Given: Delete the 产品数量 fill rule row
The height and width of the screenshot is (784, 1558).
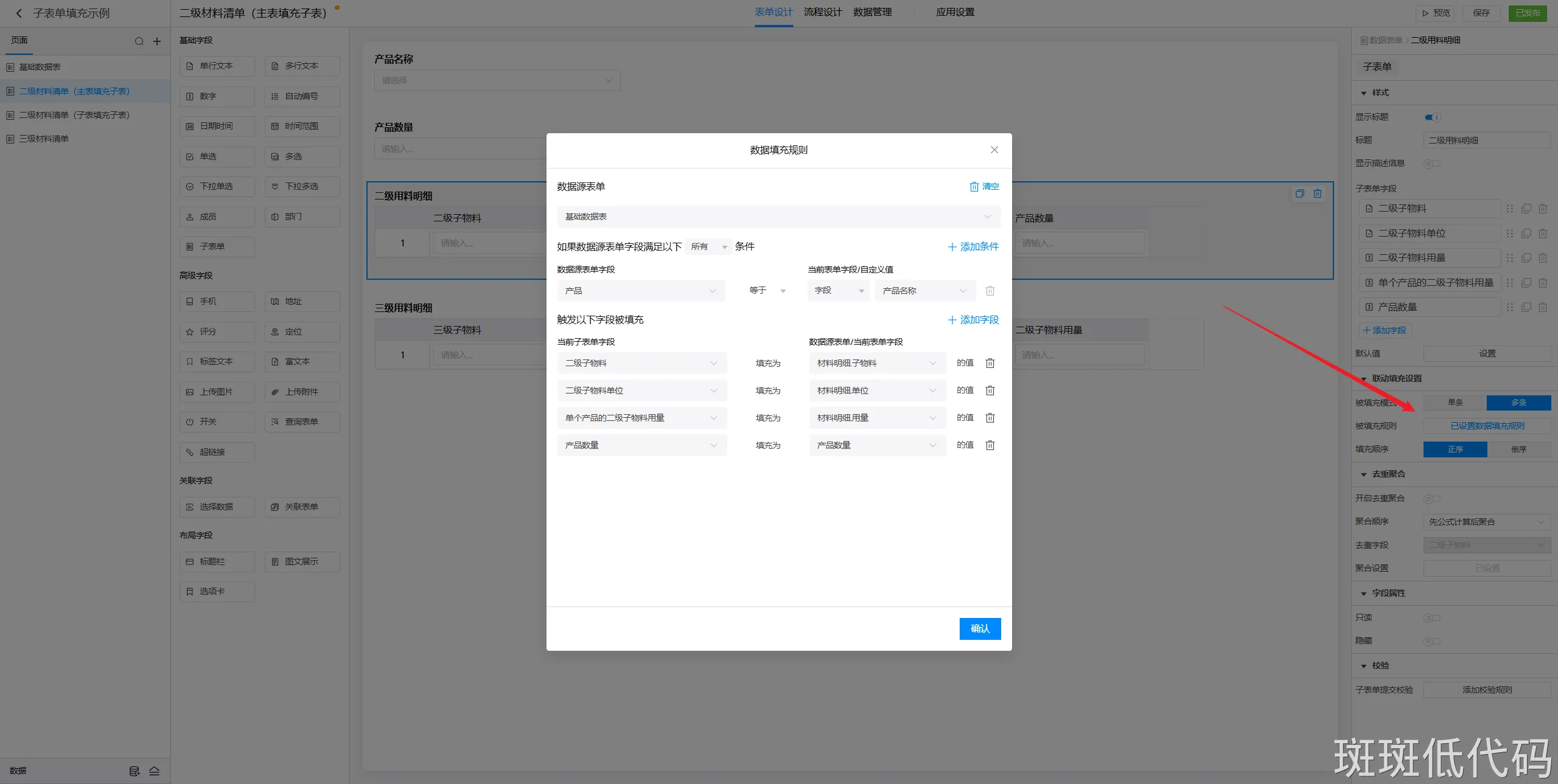Looking at the screenshot, I should [x=990, y=445].
